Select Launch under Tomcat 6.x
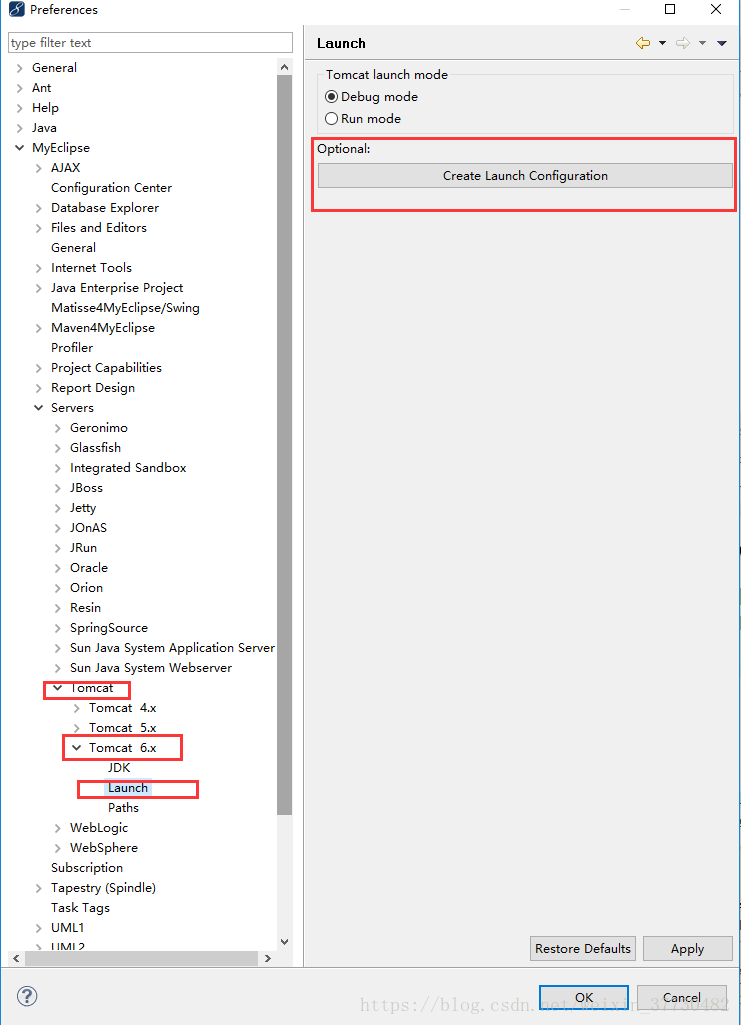741x1025 pixels. tap(128, 788)
